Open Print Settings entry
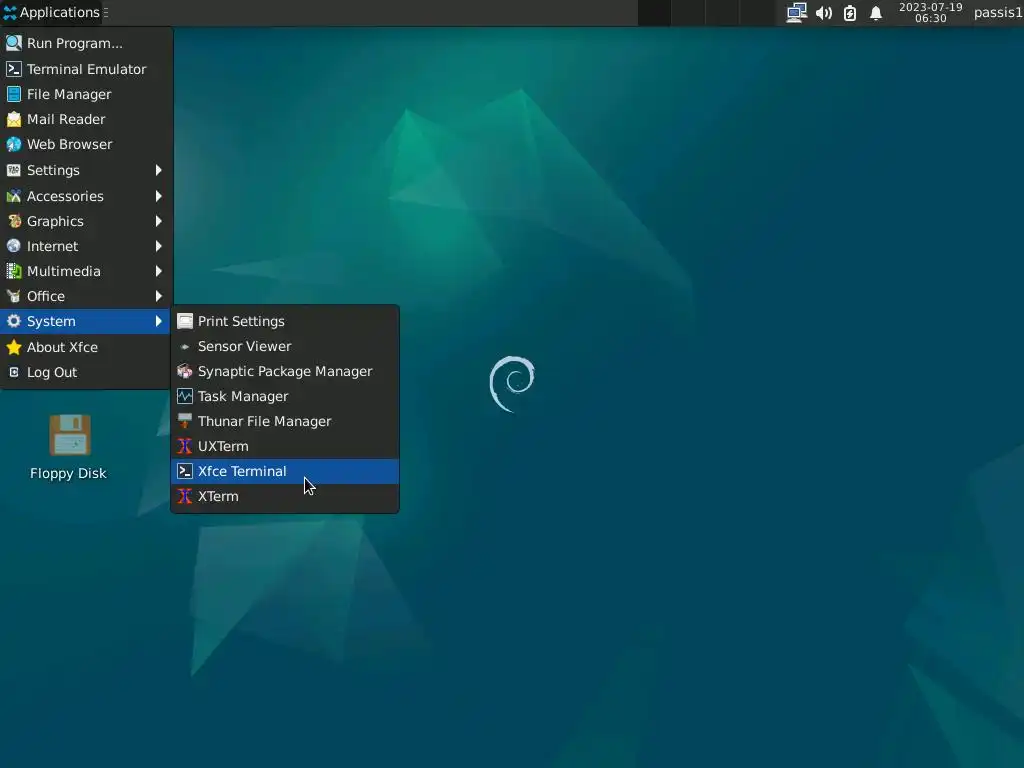The height and width of the screenshot is (768, 1024). 285,321
